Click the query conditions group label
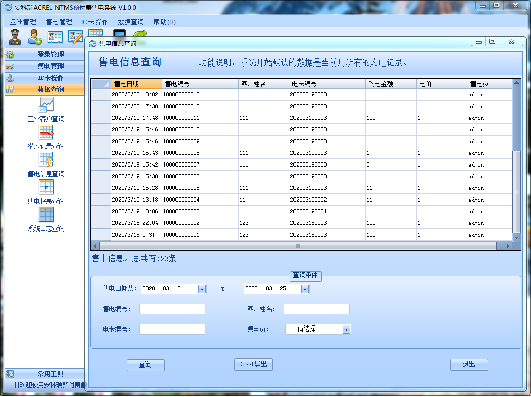 (306, 275)
